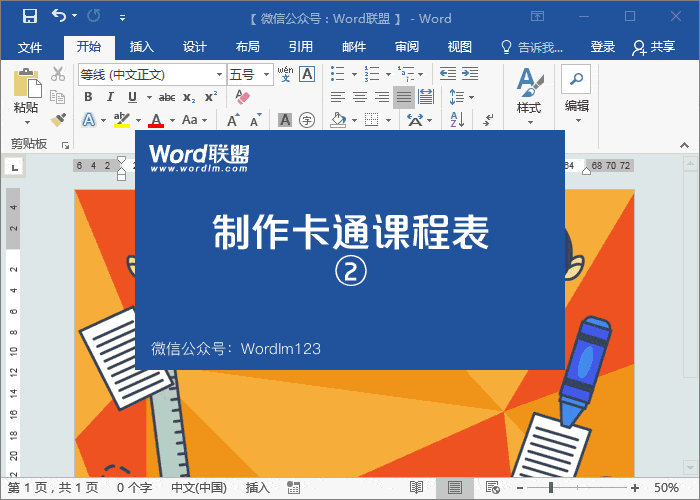
Task: Click the Text Effects A icon
Action: pyautogui.click(x=89, y=120)
